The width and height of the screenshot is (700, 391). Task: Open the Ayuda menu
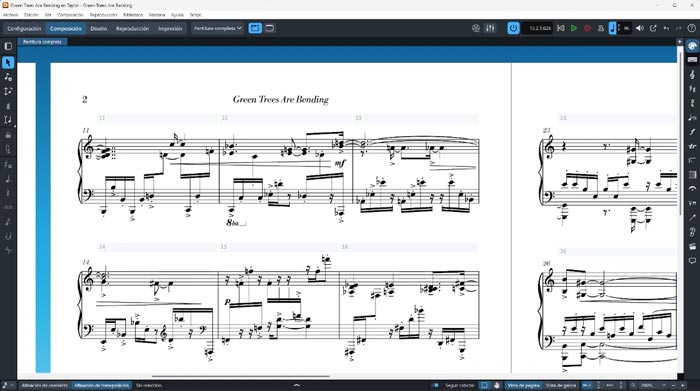pyautogui.click(x=177, y=15)
